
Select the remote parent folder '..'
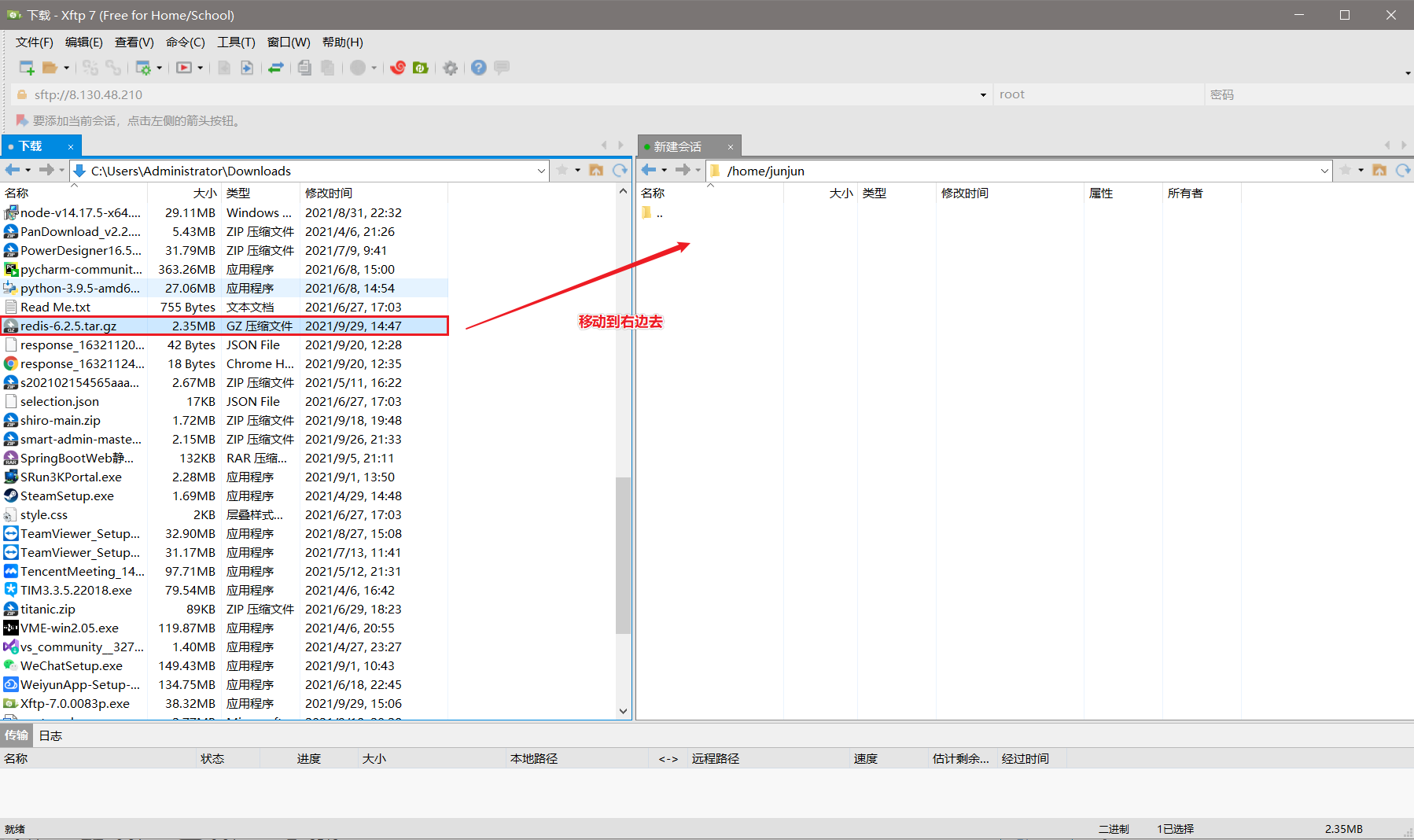click(x=653, y=212)
